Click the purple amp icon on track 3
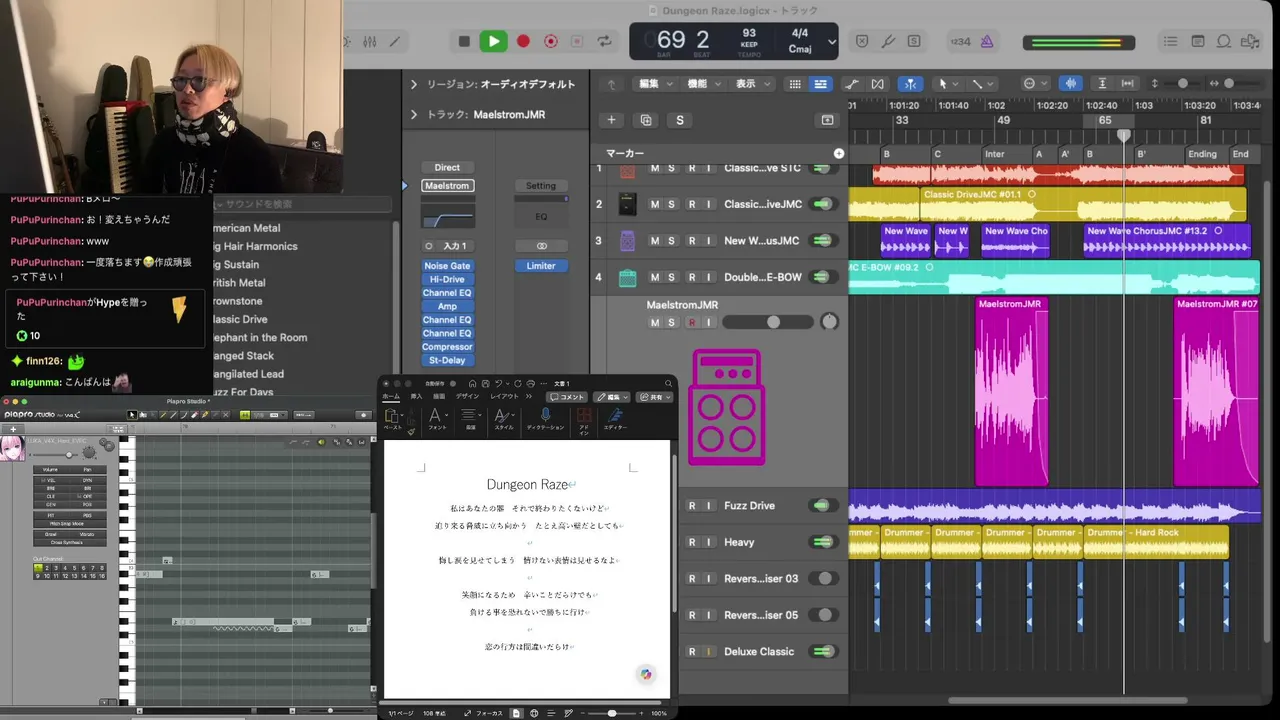This screenshot has width=1280, height=720. click(627, 241)
